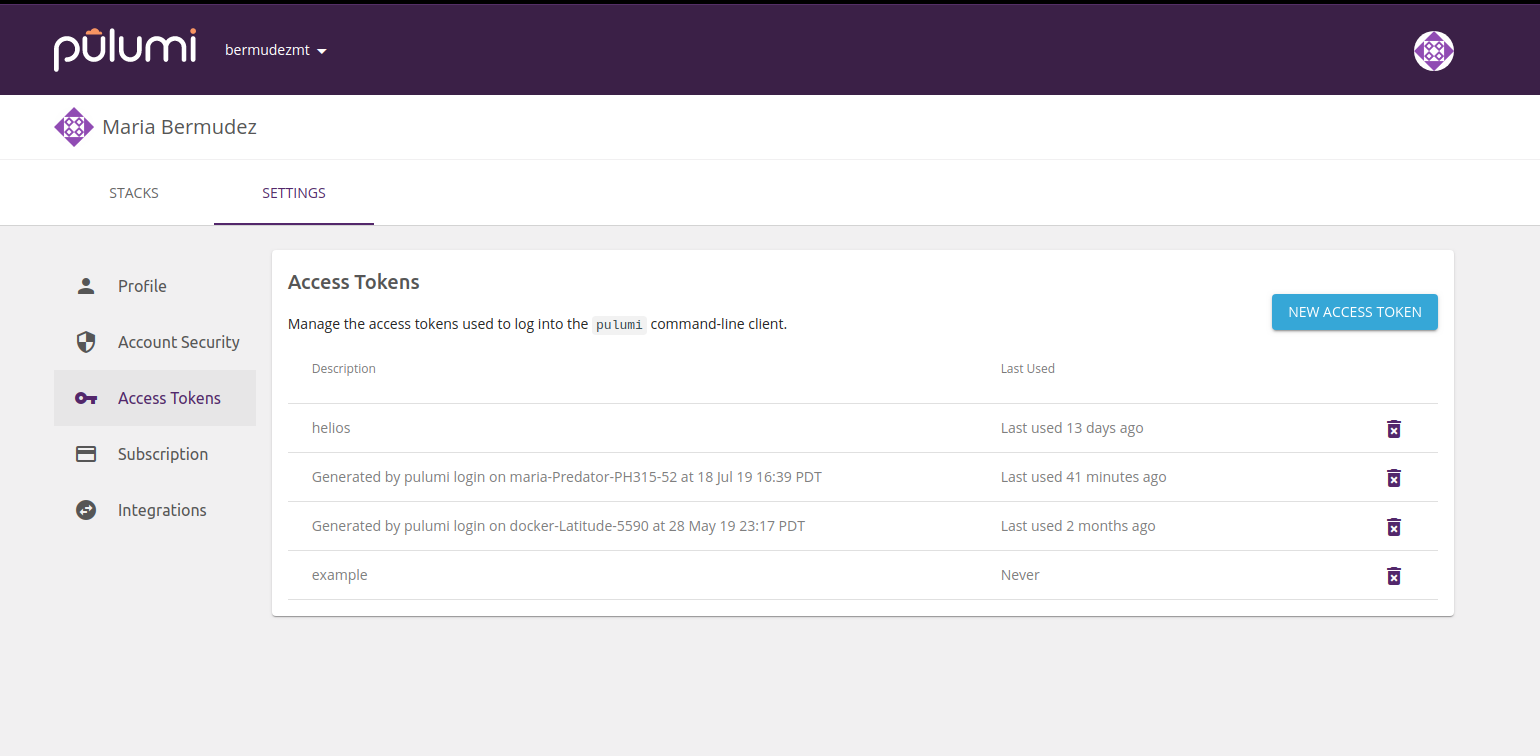This screenshot has width=1540, height=756.
Task: Click the Subscription credit card icon
Action: click(86, 454)
